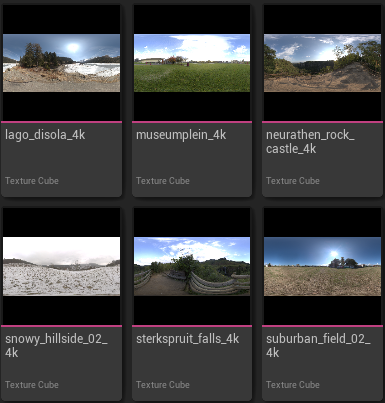Click the sterkspruit_falls_4k asset name label
This screenshot has width=385, height=403.
(x=187, y=339)
